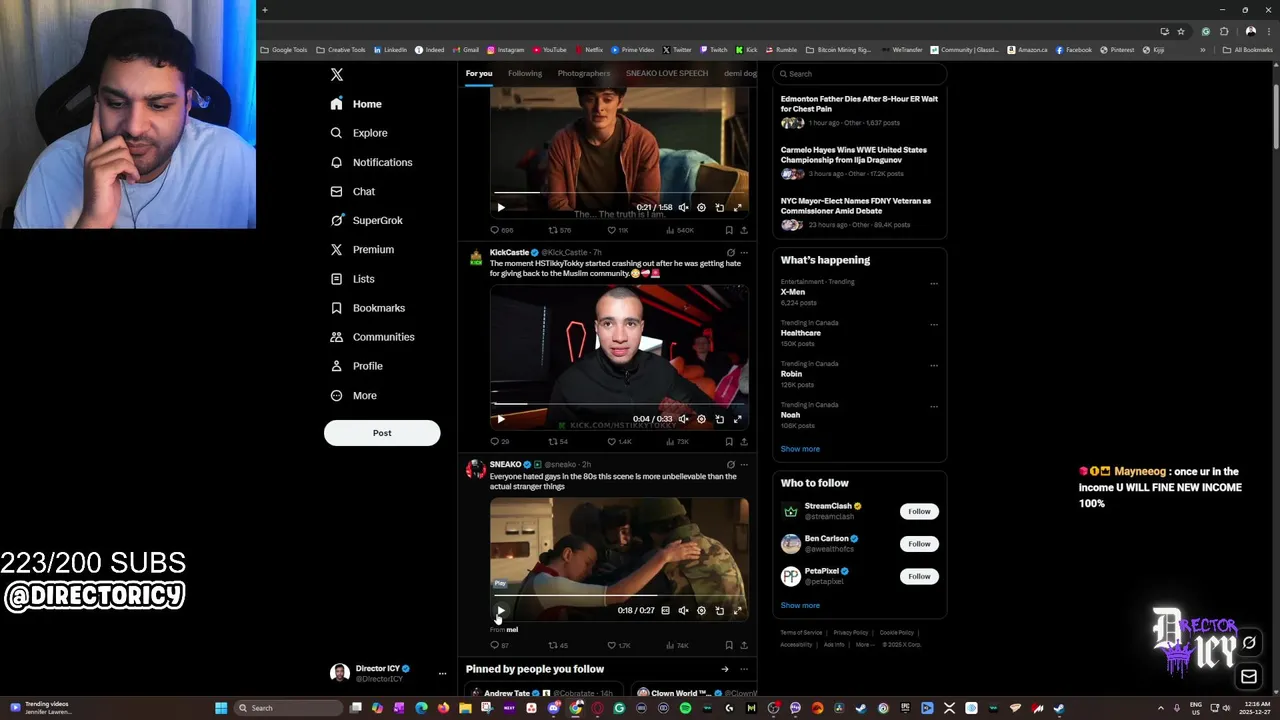Repost the SNEAKO post
This screenshot has width=1280, height=720.
(x=558, y=645)
